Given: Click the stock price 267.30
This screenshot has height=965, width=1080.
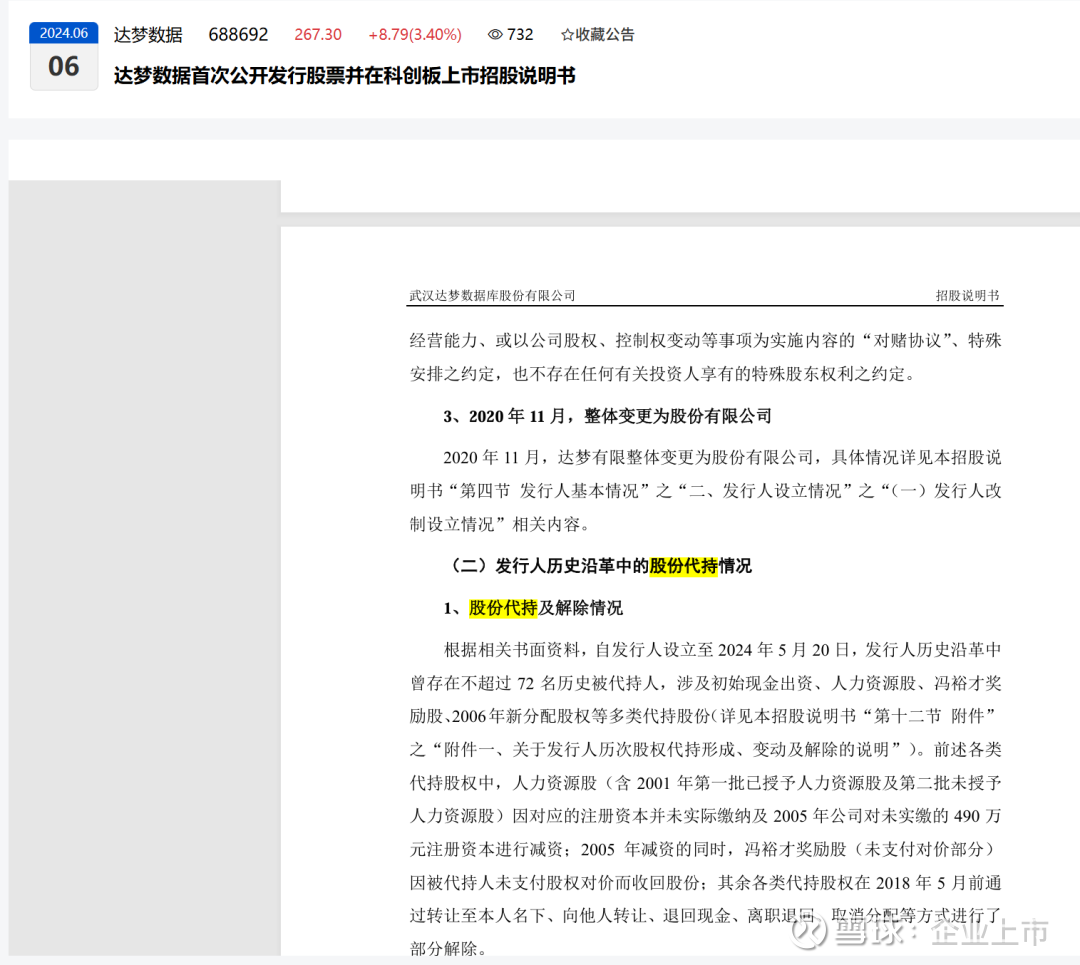Looking at the screenshot, I should pos(318,34).
